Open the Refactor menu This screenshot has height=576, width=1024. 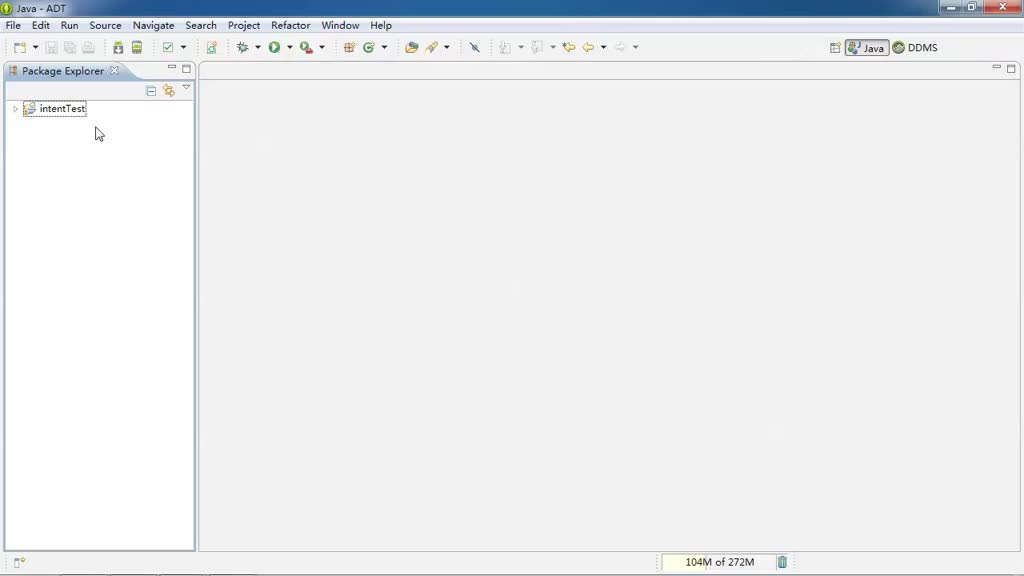pyautogui.click(x=291, y=25)
